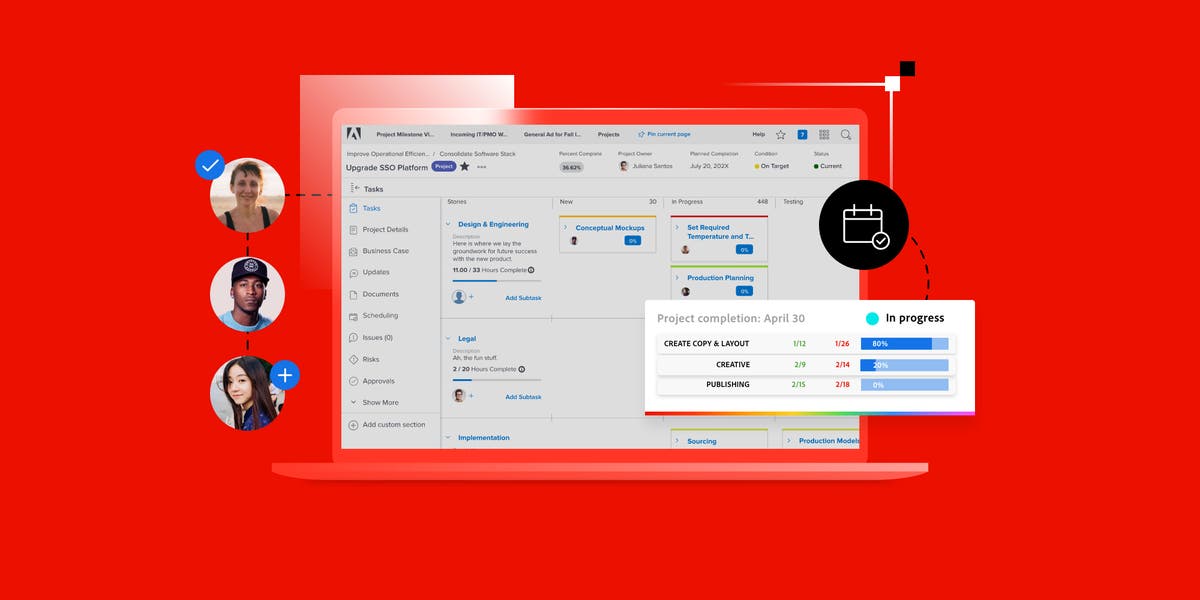
Task: Favorite the Upgrade SSO Platform project star
Action: (x=465, y=166)
